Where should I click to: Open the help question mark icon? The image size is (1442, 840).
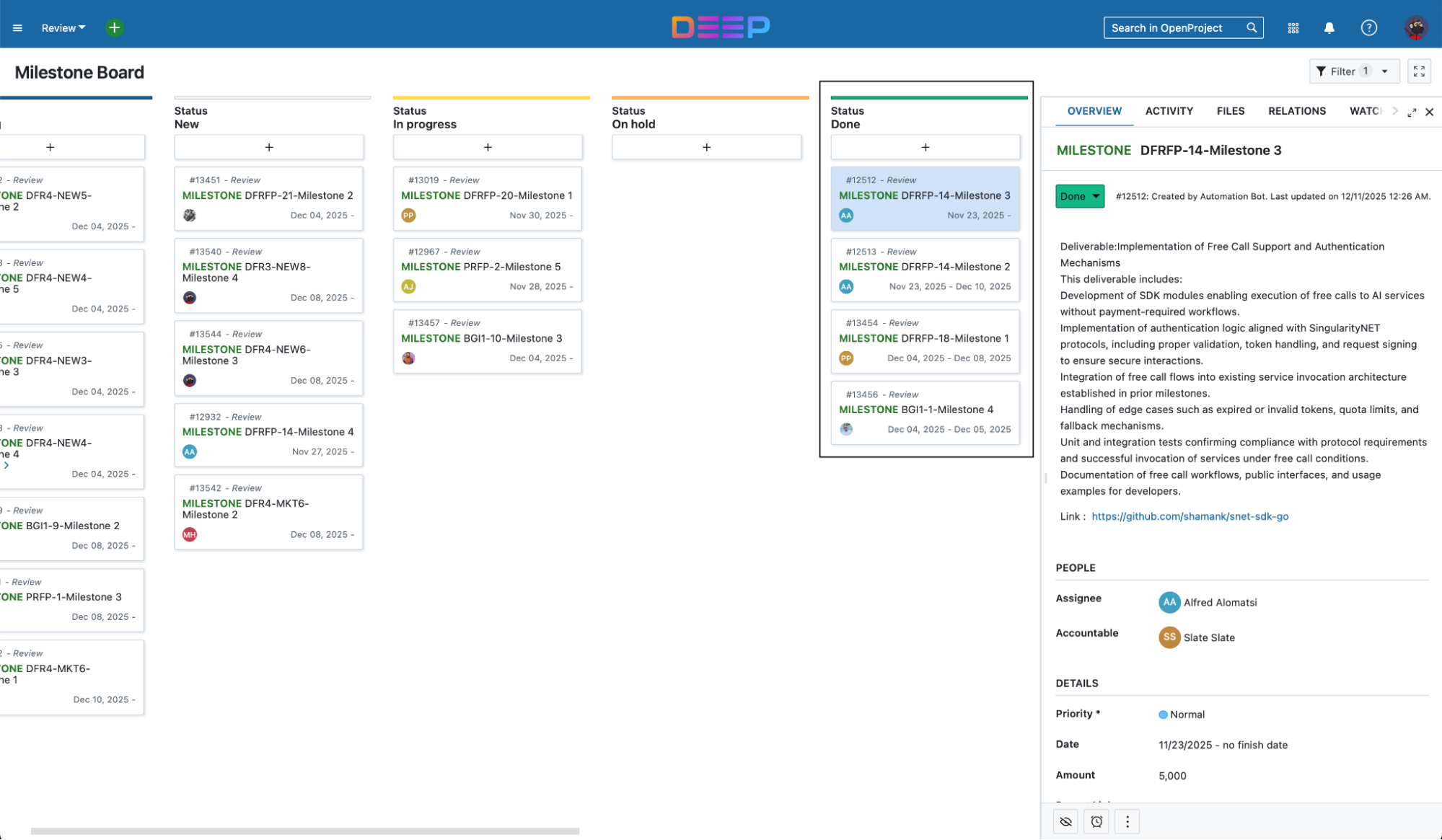coord(1368,28)
